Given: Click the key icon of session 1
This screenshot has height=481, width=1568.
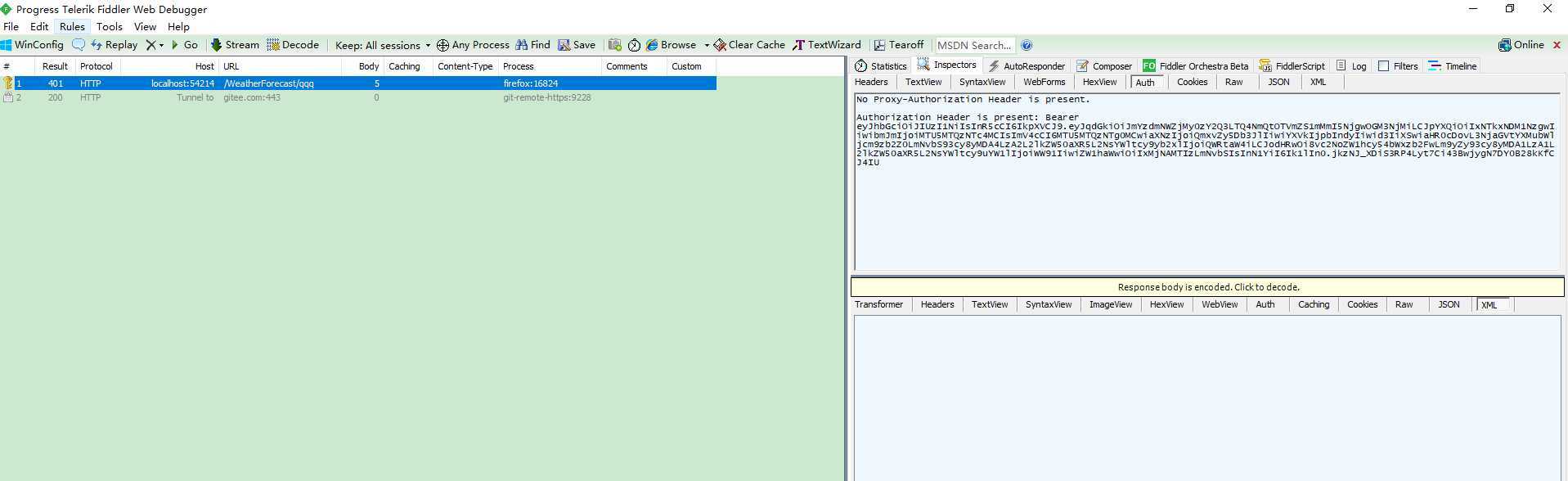Looking at the screenshot, I should [8, 83].
